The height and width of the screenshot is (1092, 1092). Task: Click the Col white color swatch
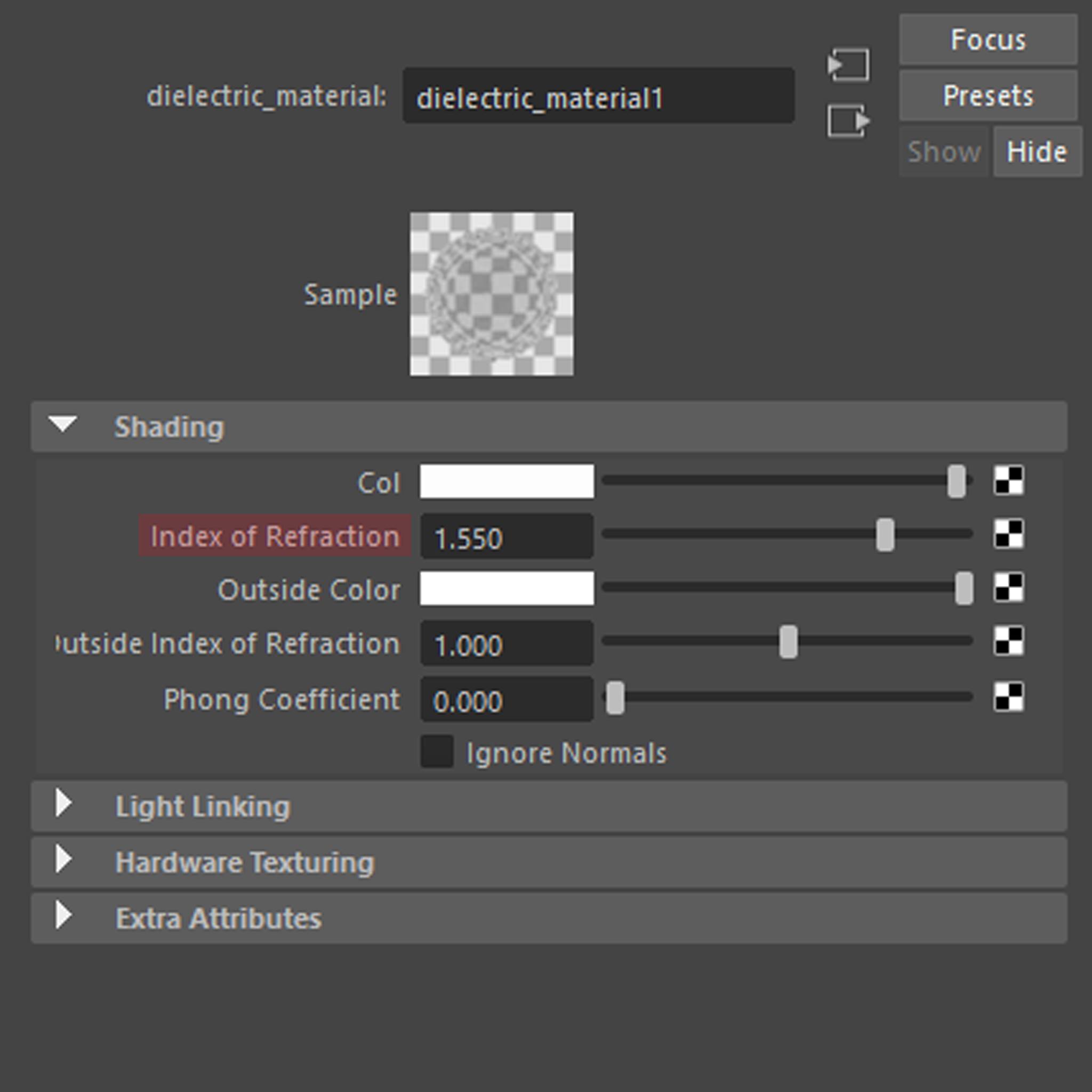click(507, 481)
